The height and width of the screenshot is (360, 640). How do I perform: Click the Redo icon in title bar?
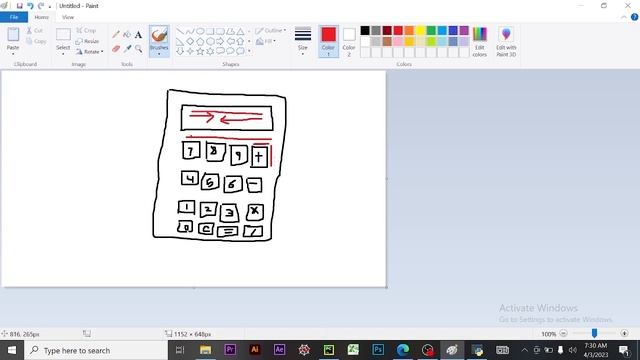pos(41,6)
